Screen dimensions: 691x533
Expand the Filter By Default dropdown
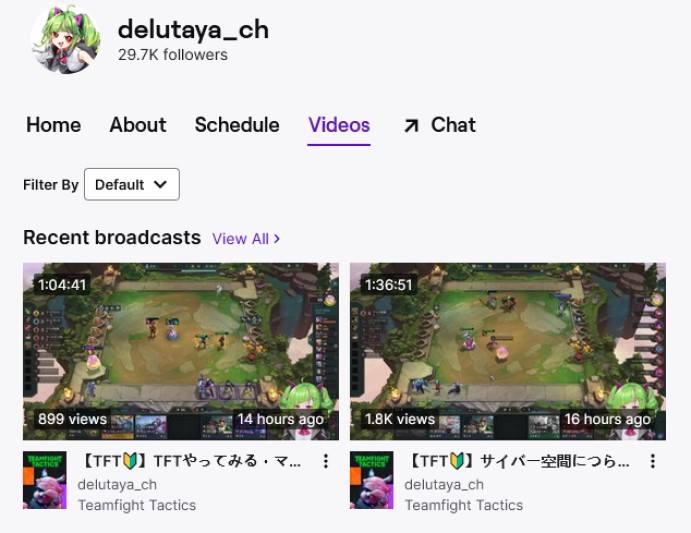pyautogui.click(x=132, y=184)
